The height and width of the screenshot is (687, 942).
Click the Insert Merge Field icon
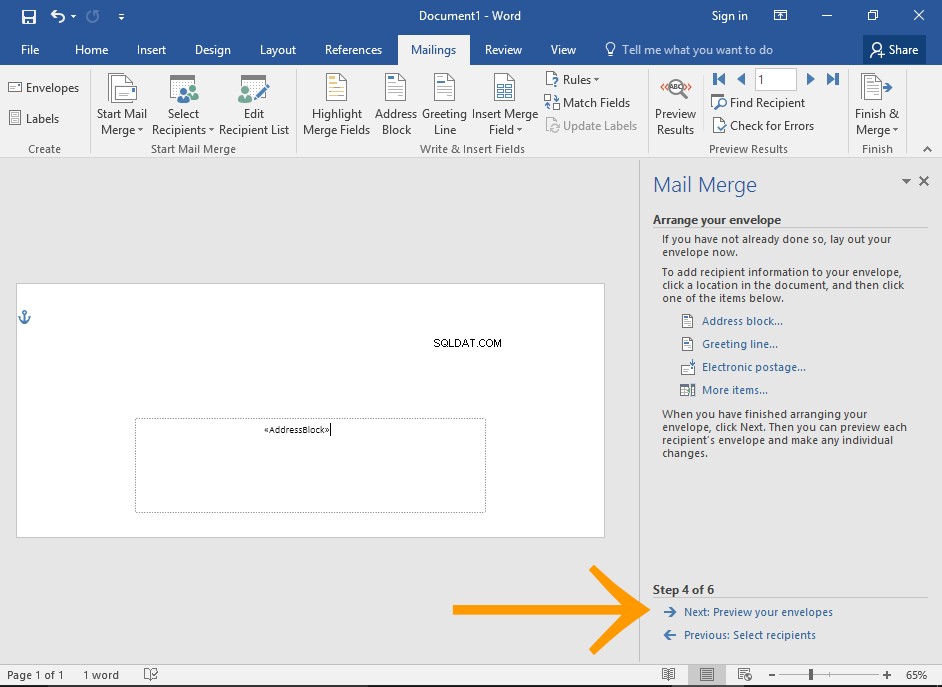[504, 88]
